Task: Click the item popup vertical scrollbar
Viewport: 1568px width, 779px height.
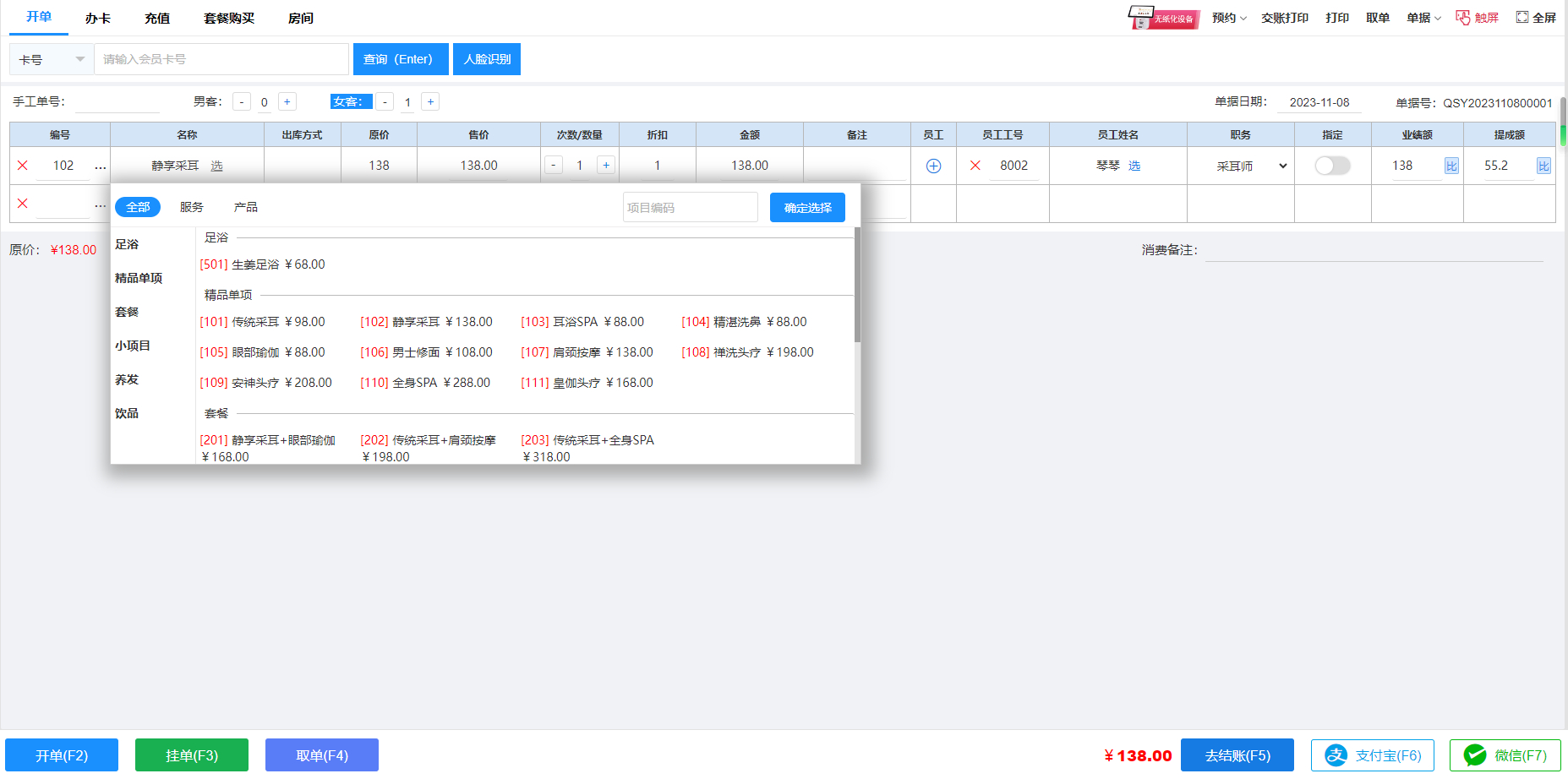Action: (857, 285)
